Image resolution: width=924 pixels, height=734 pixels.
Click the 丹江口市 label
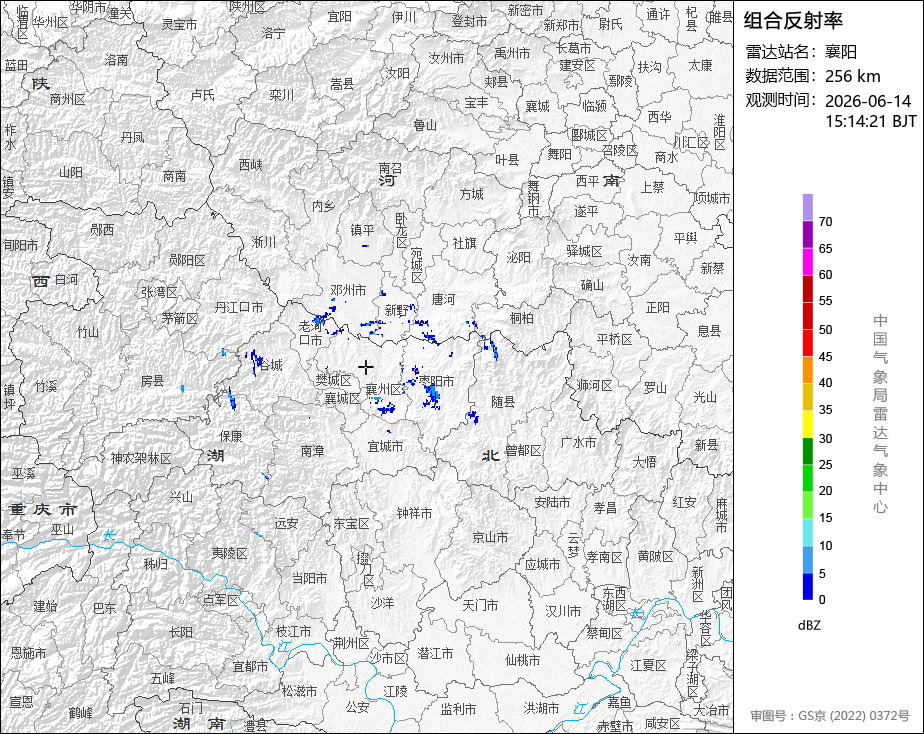click(x=238, y=307)
